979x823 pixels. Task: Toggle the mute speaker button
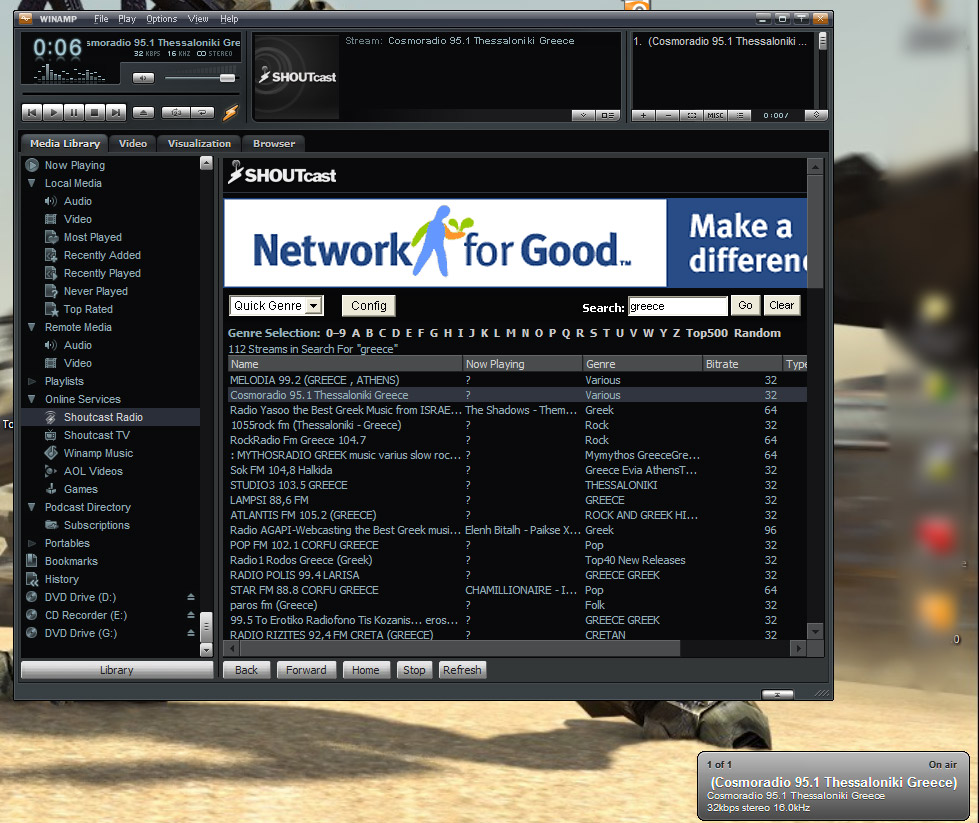pyautogui.click(x=143, y=78)
